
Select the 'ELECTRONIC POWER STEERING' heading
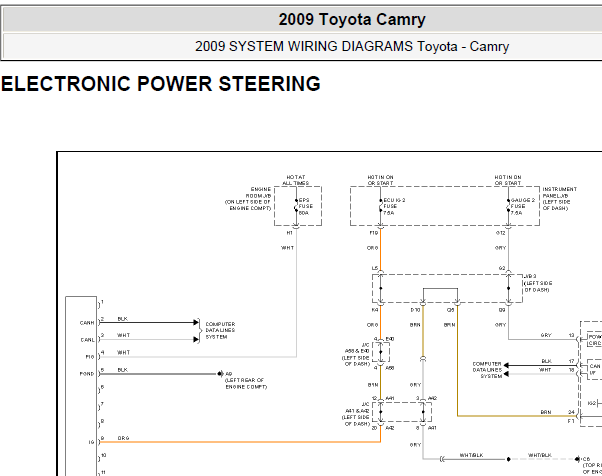(160, 84)
